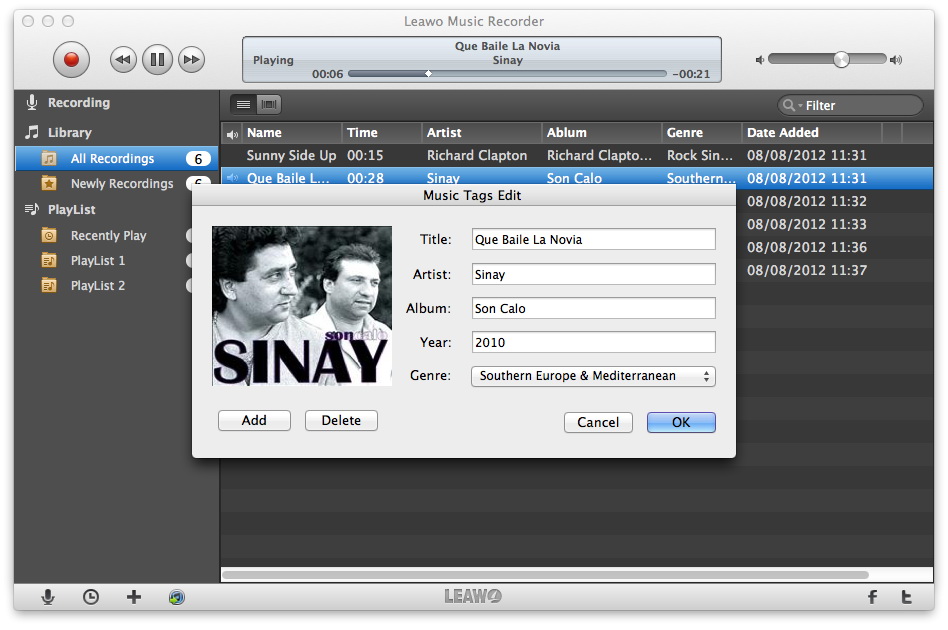Click the red Record button
The width and height of the screenshot is (948, 630).
click(x=71, y=60)
